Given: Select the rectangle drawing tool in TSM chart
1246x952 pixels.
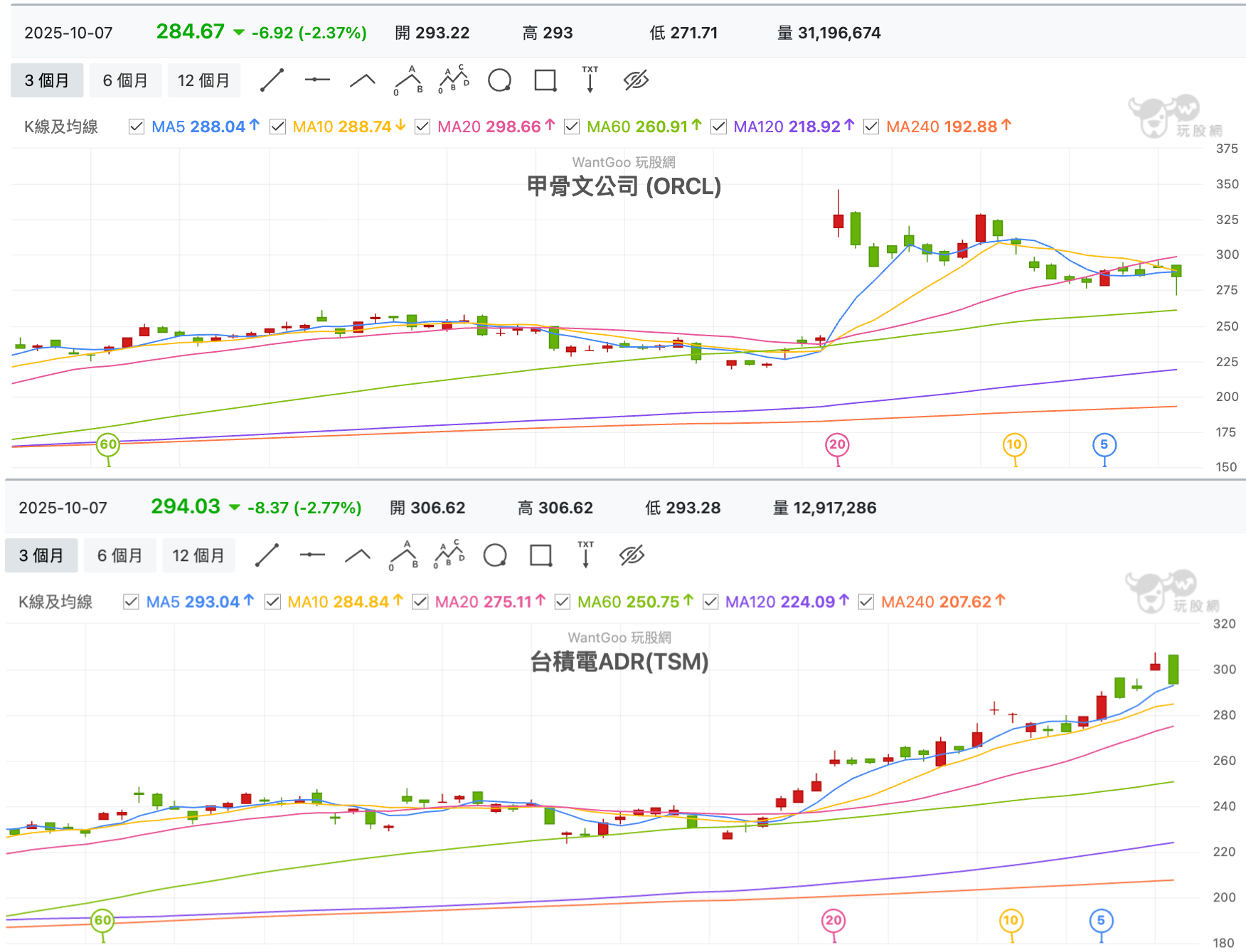Looking at the screenshot, I should (541, 555).
